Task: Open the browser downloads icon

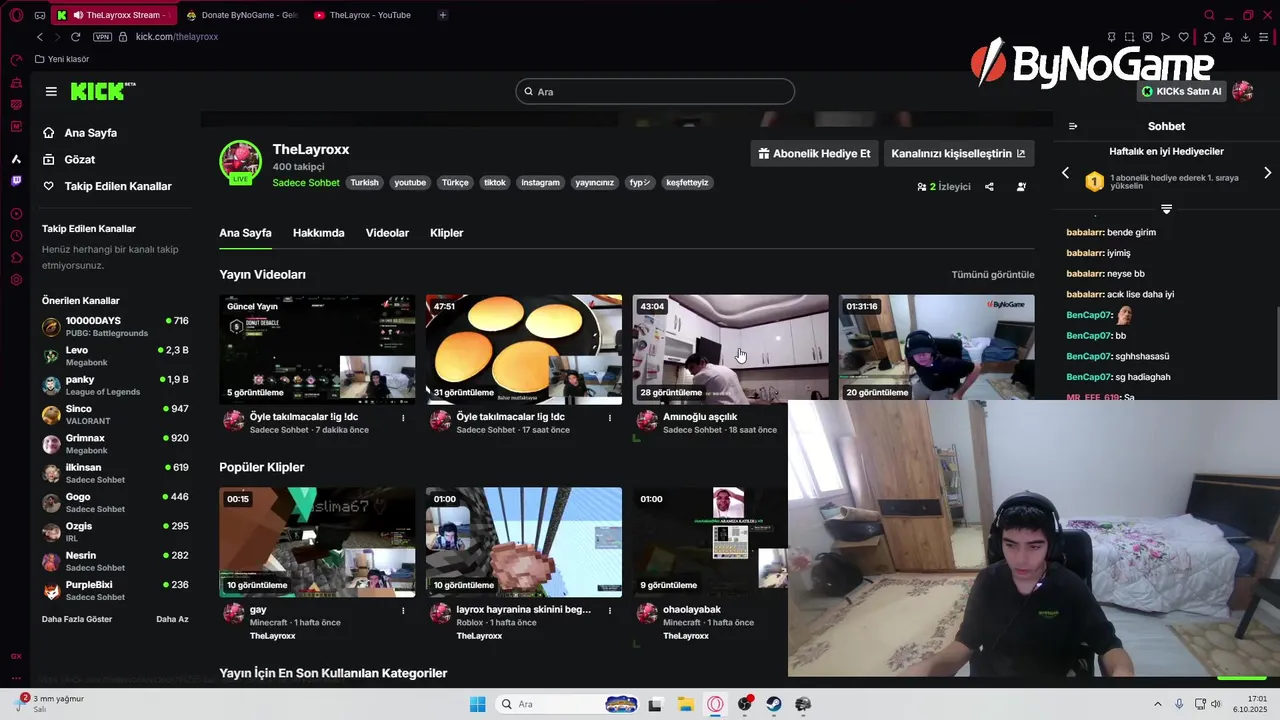Action: tap(1245, 37)
